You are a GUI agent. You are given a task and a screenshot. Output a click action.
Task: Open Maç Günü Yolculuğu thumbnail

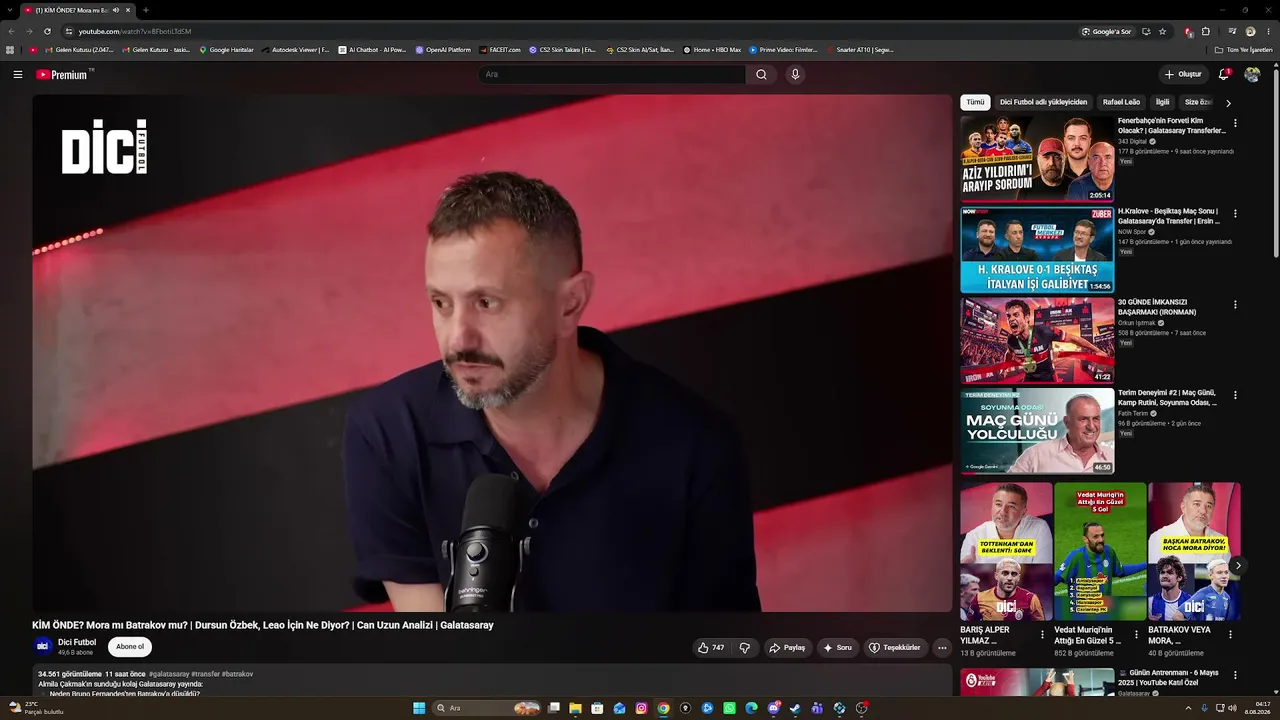1037,431
